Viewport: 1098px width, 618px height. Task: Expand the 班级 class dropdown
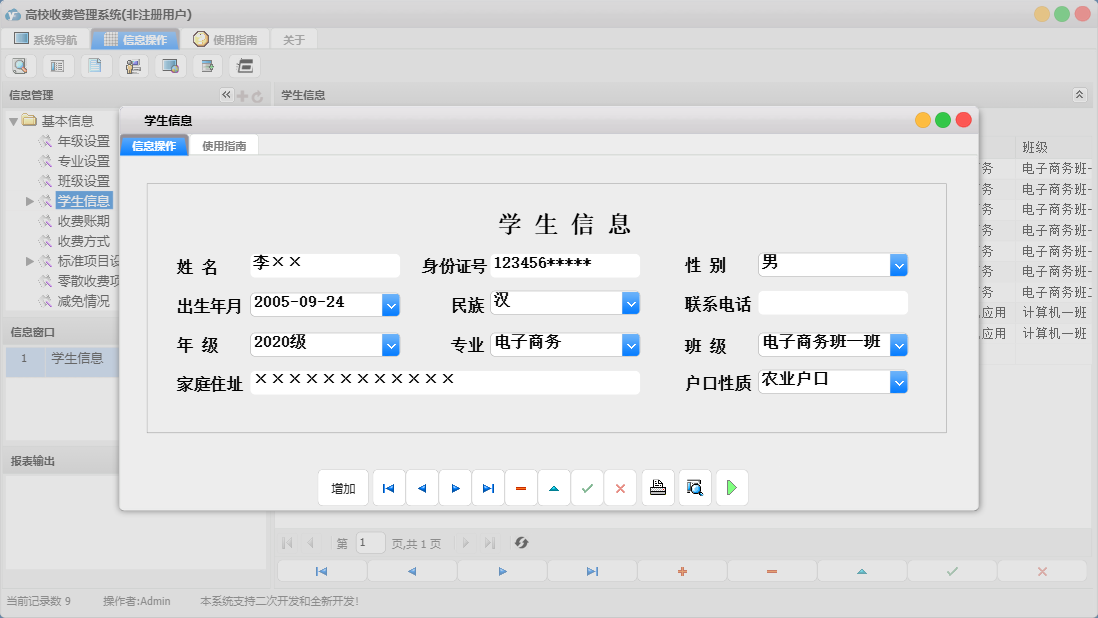pos(897,344)
